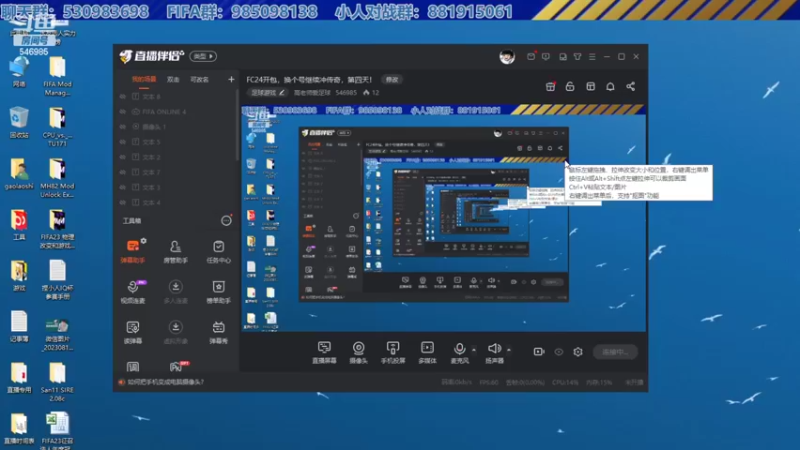Image resolution: width=800 pixels, height=450 pixels.
Task: Open the settings gear in bottom bar
Action: click(578, 352)
